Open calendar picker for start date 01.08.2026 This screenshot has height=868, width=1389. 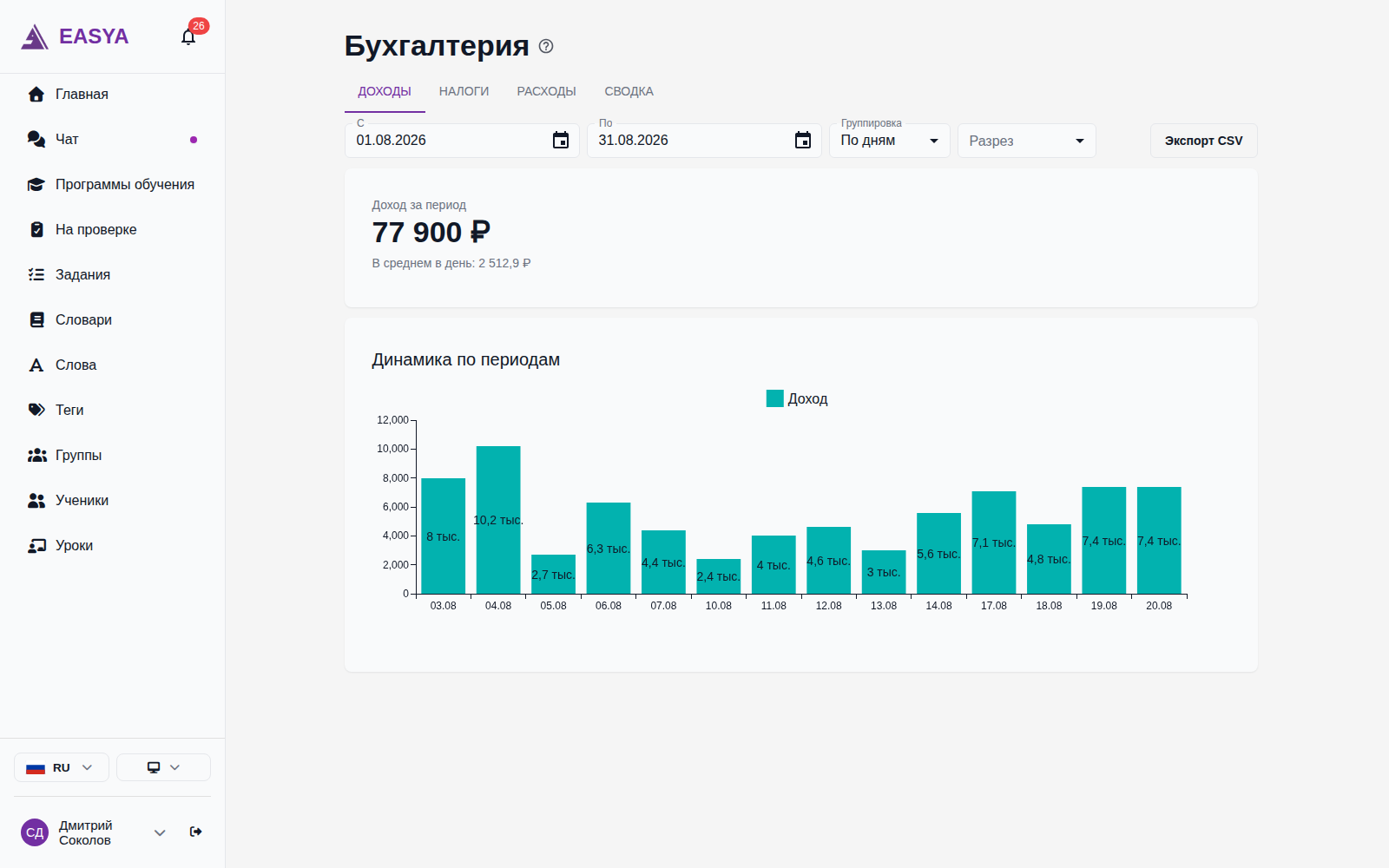561,140
